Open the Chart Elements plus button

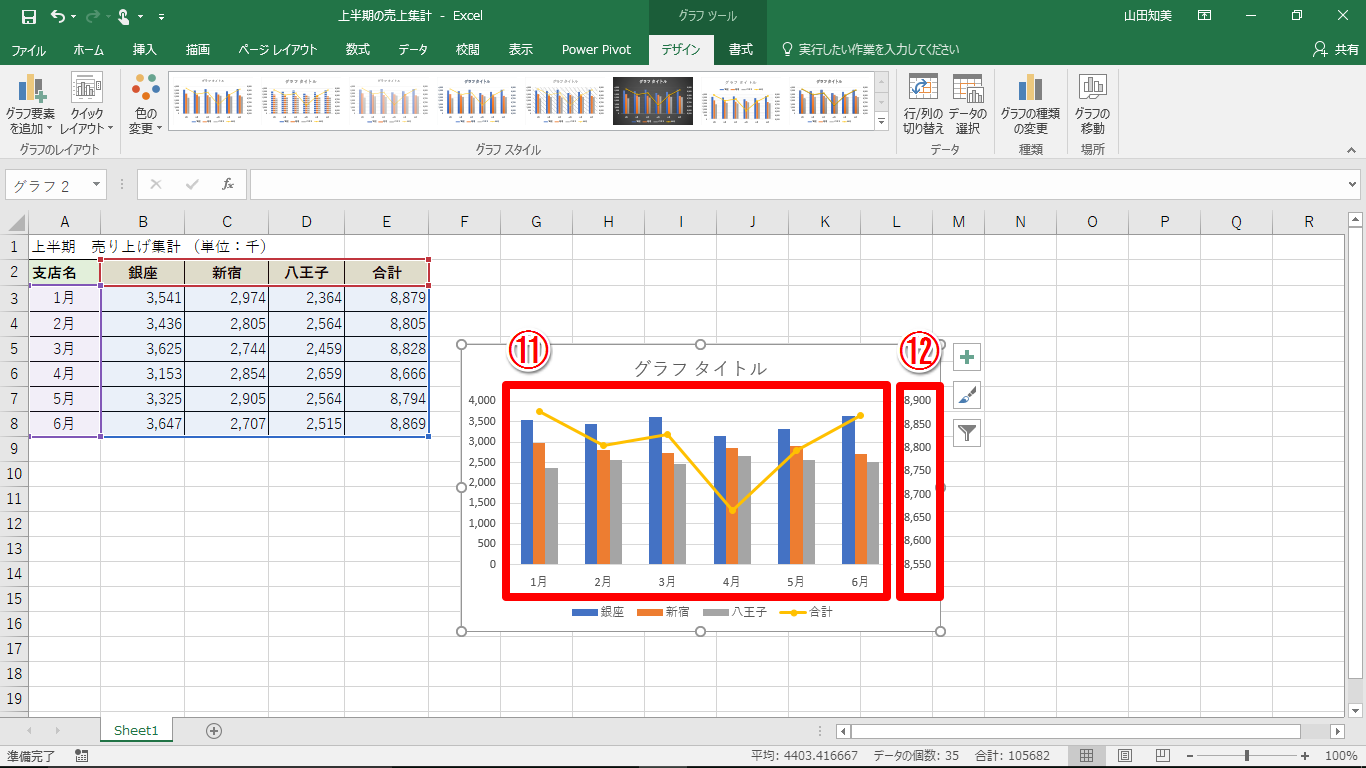click(x=967, y=357)
